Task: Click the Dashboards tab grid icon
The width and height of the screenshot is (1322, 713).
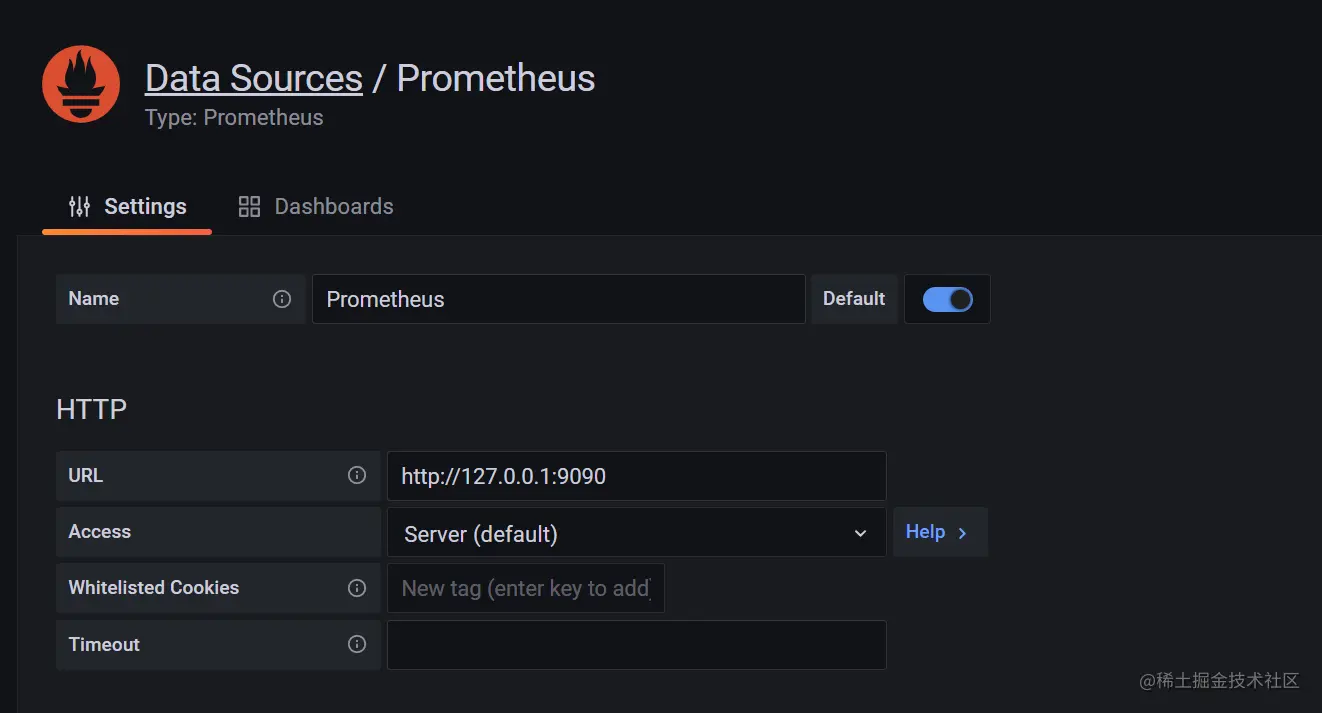Action: 249,207
